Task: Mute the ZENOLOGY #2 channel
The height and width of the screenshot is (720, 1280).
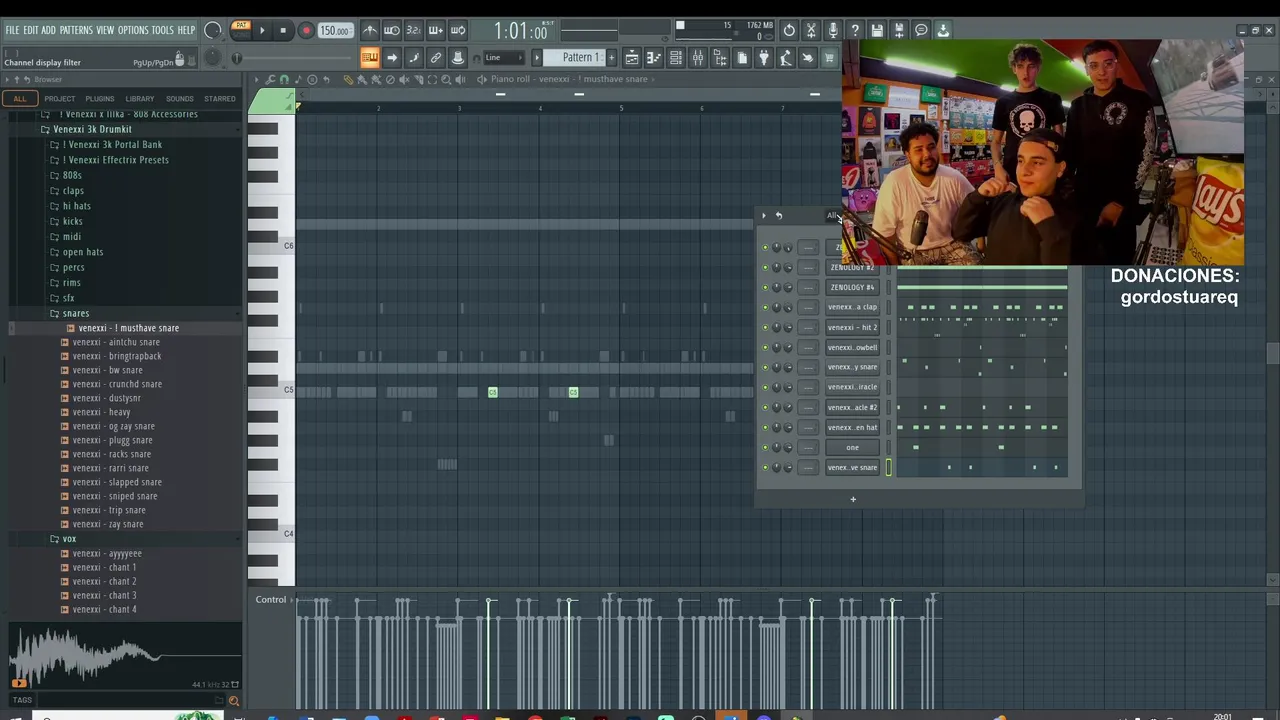Action: 765,268
